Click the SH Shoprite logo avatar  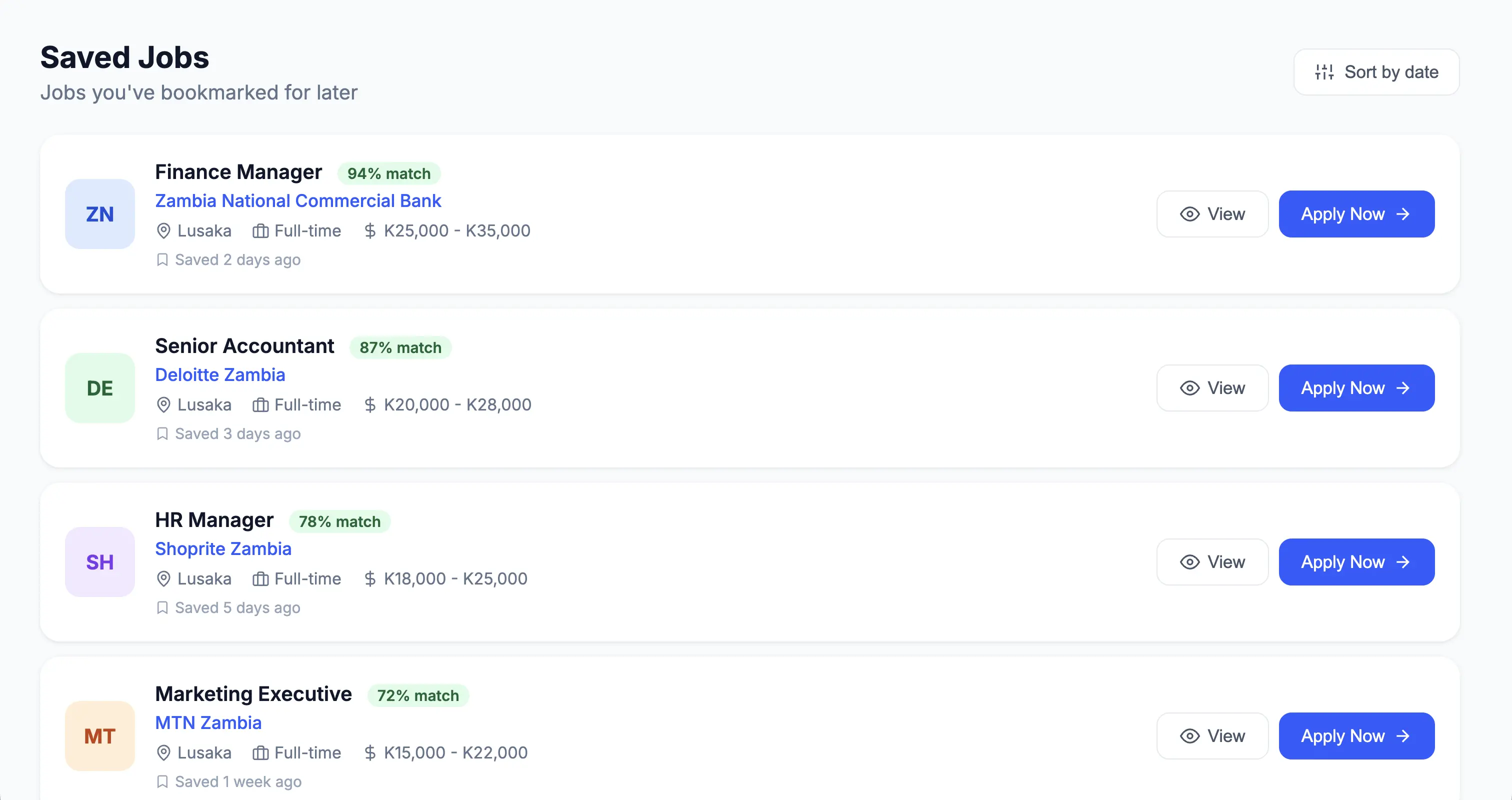point(100,561)
